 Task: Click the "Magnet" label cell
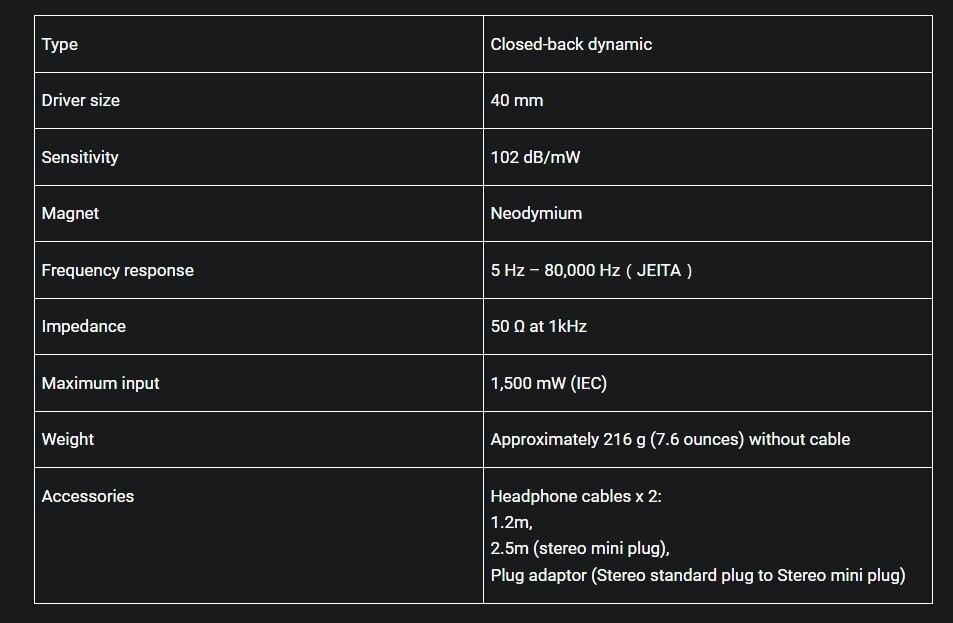point(70,213)
